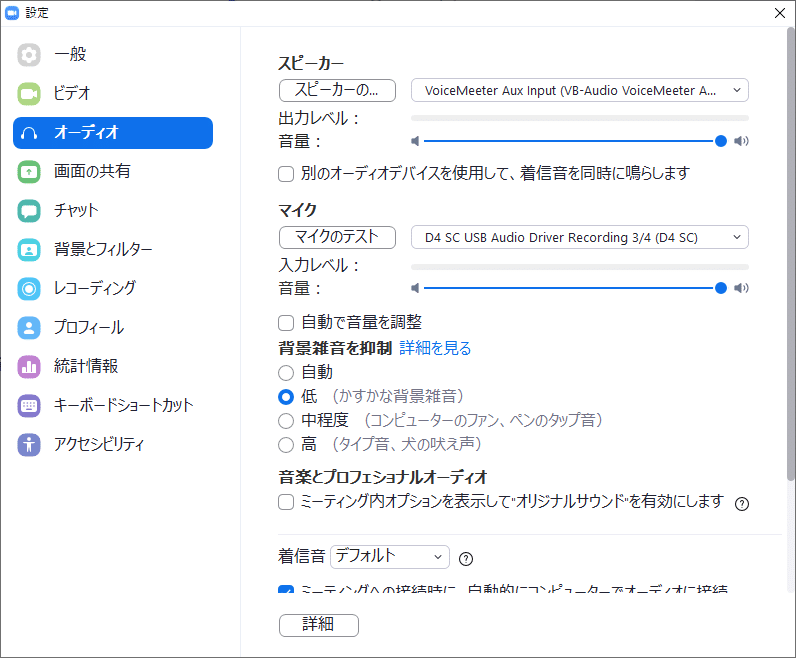
Task: Click the headphone icon for オーディオ
Action: 29,133
